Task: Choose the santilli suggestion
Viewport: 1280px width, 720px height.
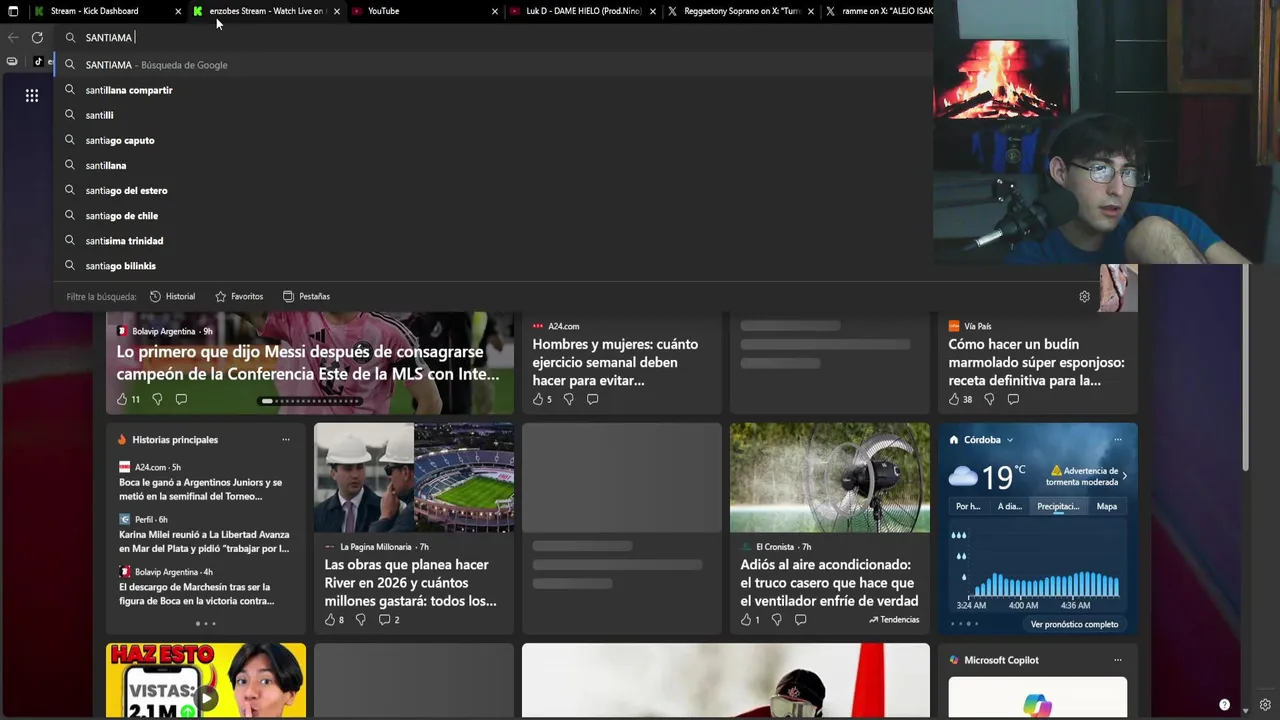Action: point(492,115)
